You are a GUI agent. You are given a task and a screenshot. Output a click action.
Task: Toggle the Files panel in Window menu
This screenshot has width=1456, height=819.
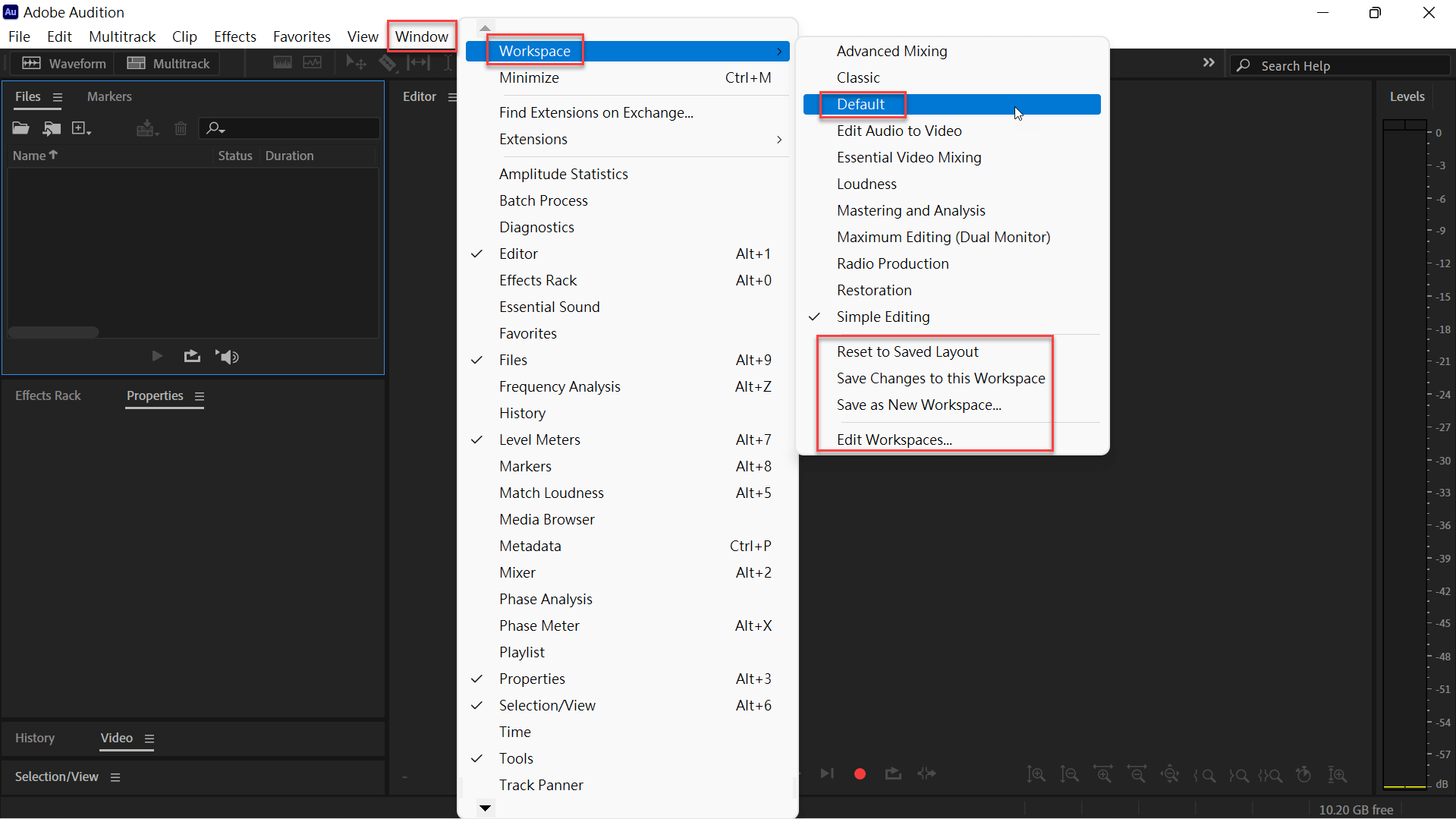627,360
